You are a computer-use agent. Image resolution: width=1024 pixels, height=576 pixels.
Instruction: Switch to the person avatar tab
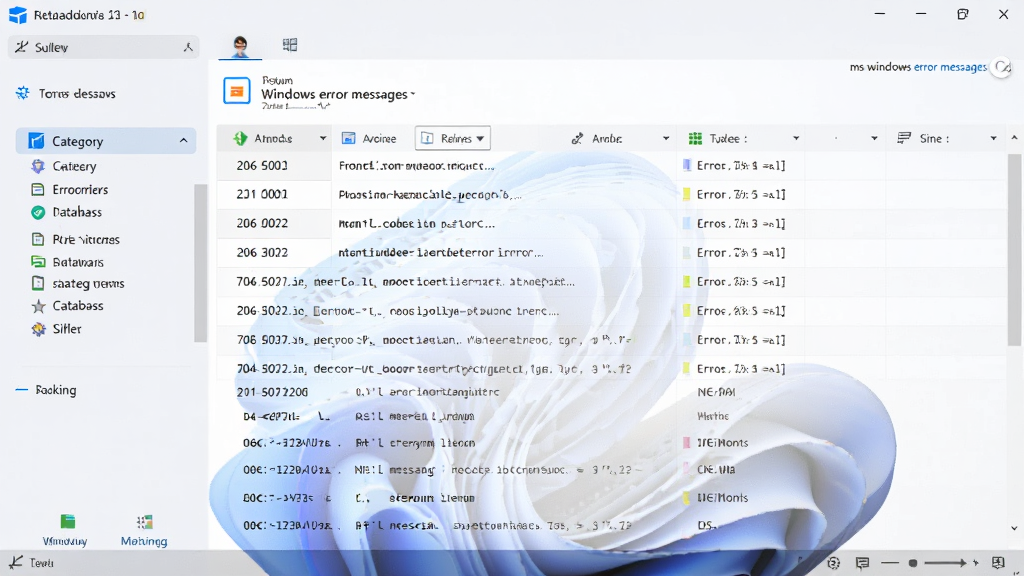tap(240, 46)
